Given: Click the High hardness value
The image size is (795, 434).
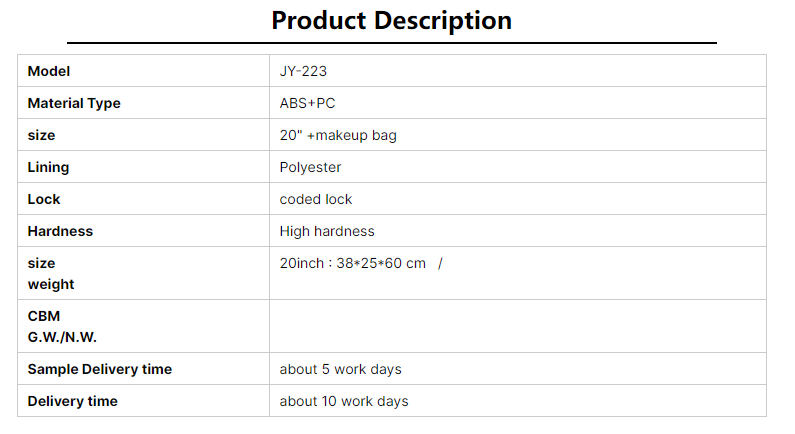Looking at the screenshot, I should [x=327, y=231].
